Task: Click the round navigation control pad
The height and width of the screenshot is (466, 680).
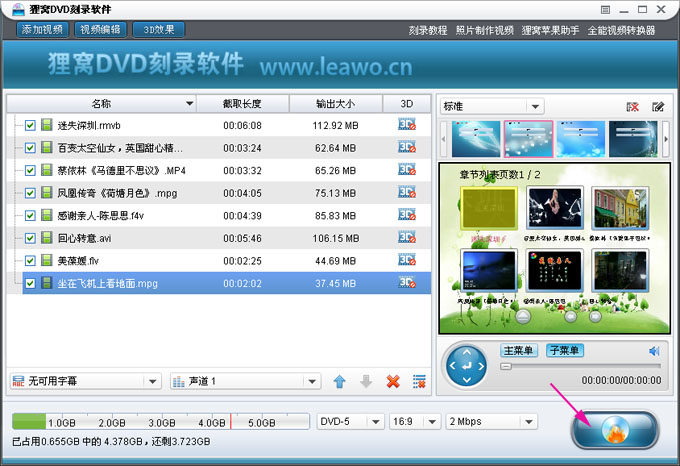Action: 467,366
